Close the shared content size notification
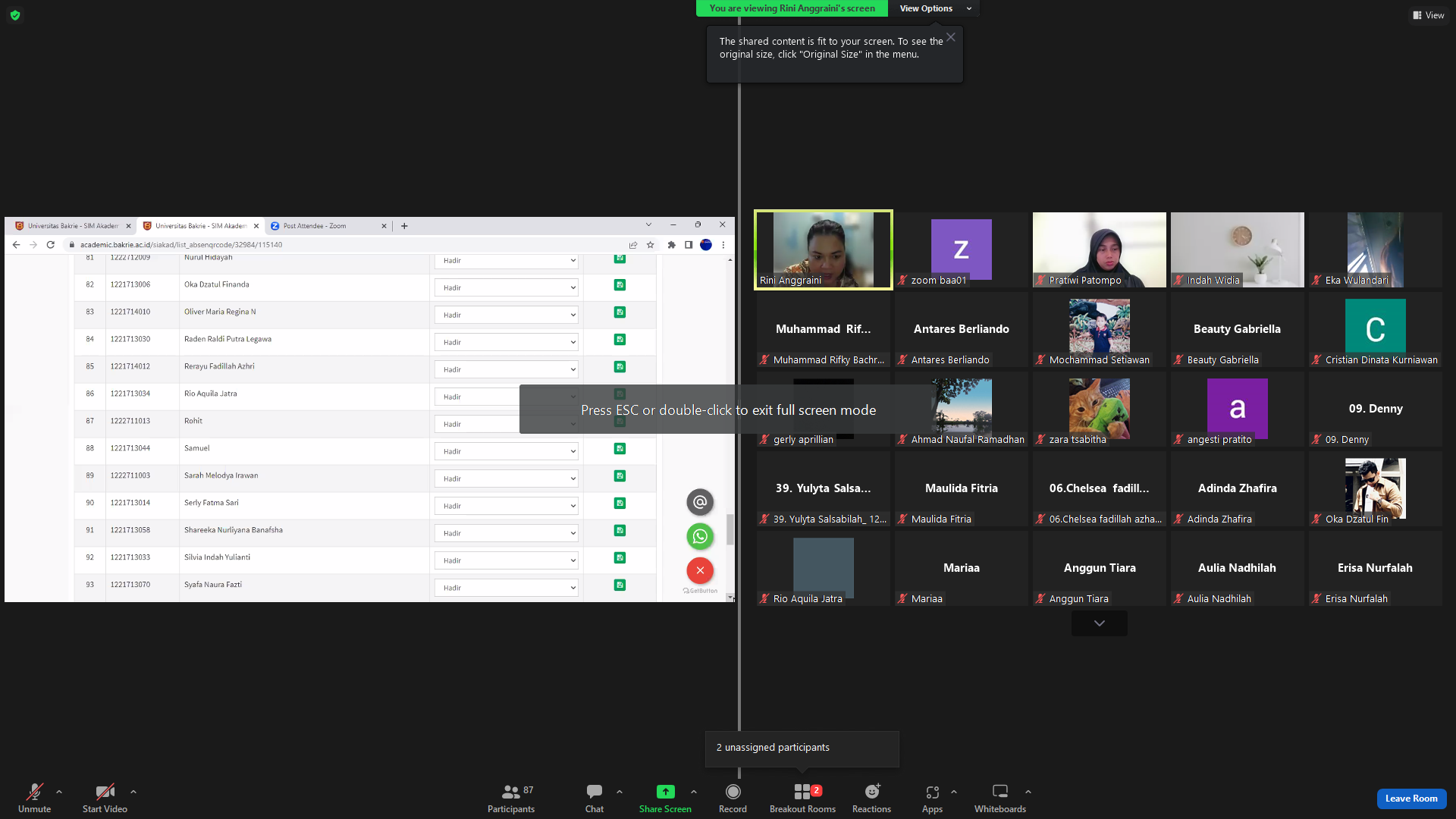This screenshot has height=819, width=1456. tap(950, 37)
